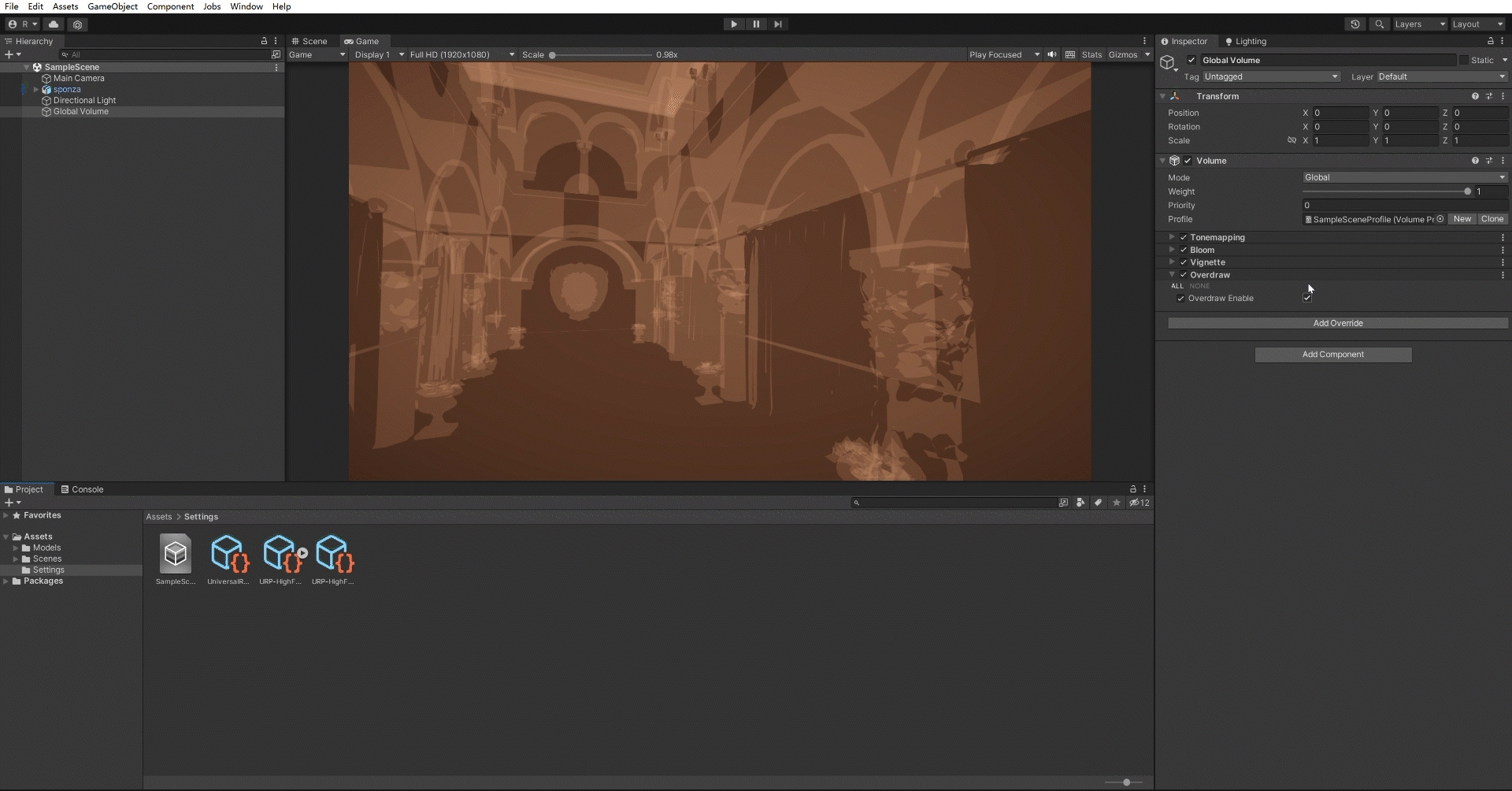The width and height of the screenshot is (1512, 791).
Task: Click the Add Override button
Action: click(1338, 323)
